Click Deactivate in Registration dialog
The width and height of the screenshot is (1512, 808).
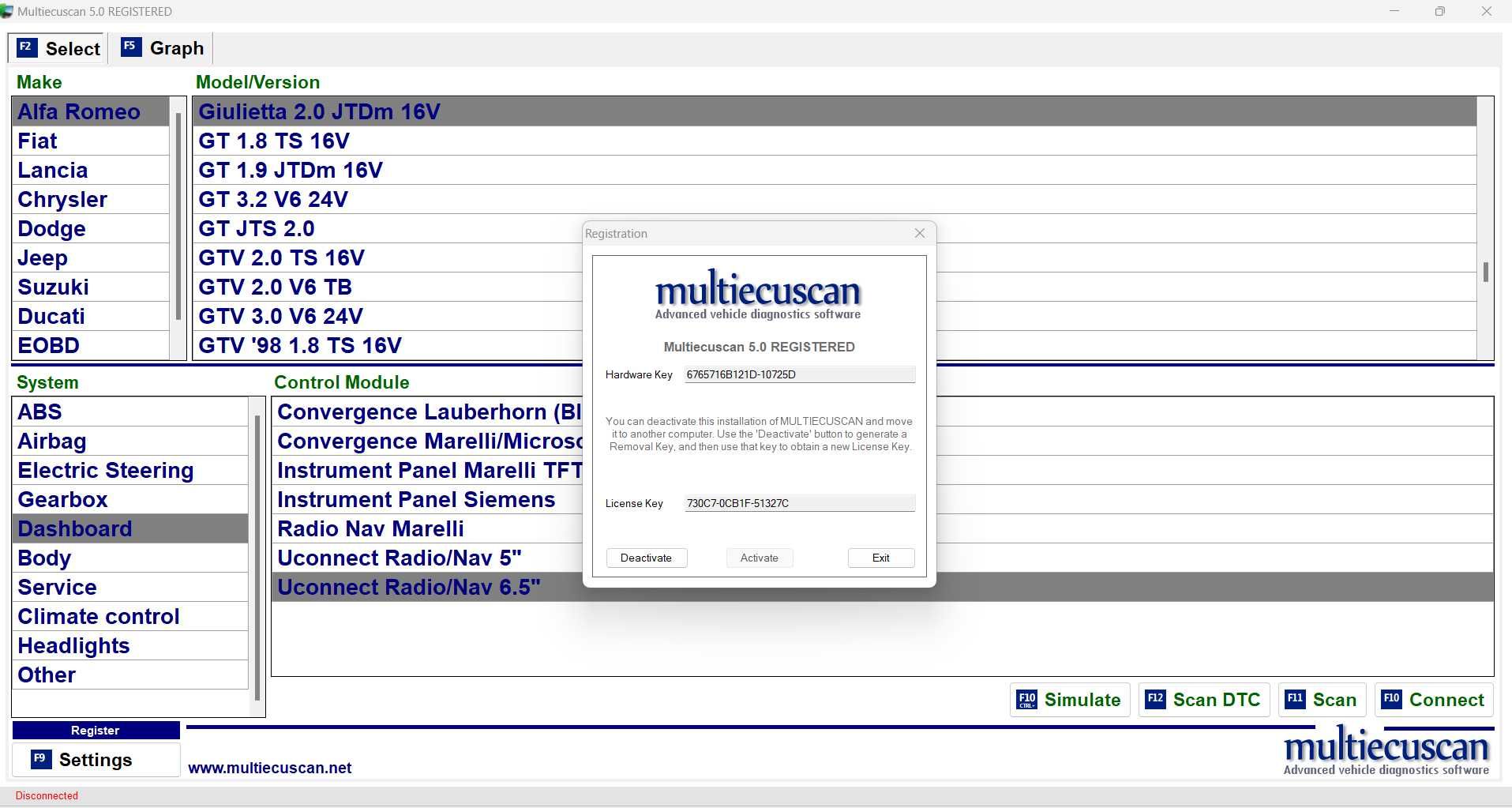pyautogui.click(x=647, y=558)
